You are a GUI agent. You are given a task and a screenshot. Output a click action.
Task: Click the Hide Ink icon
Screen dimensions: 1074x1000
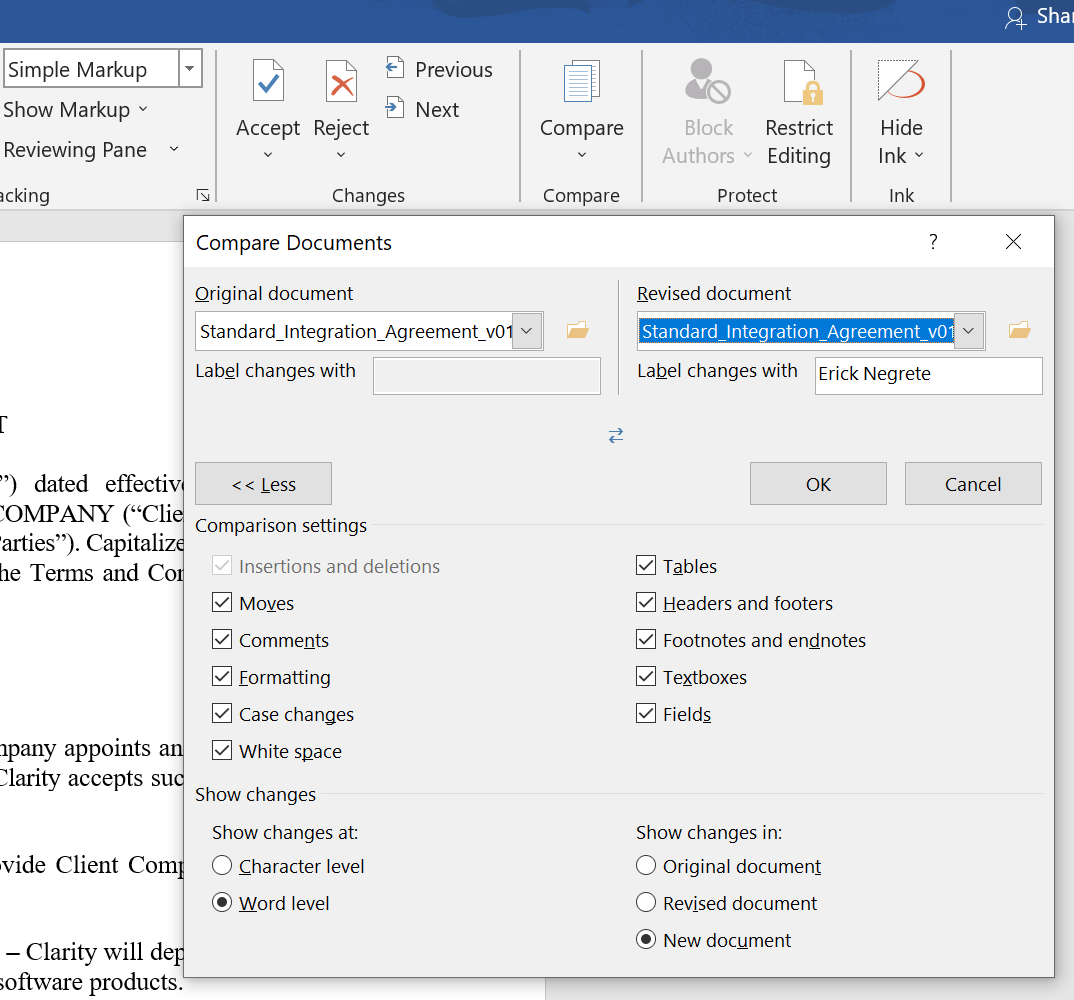click(901, 82)
